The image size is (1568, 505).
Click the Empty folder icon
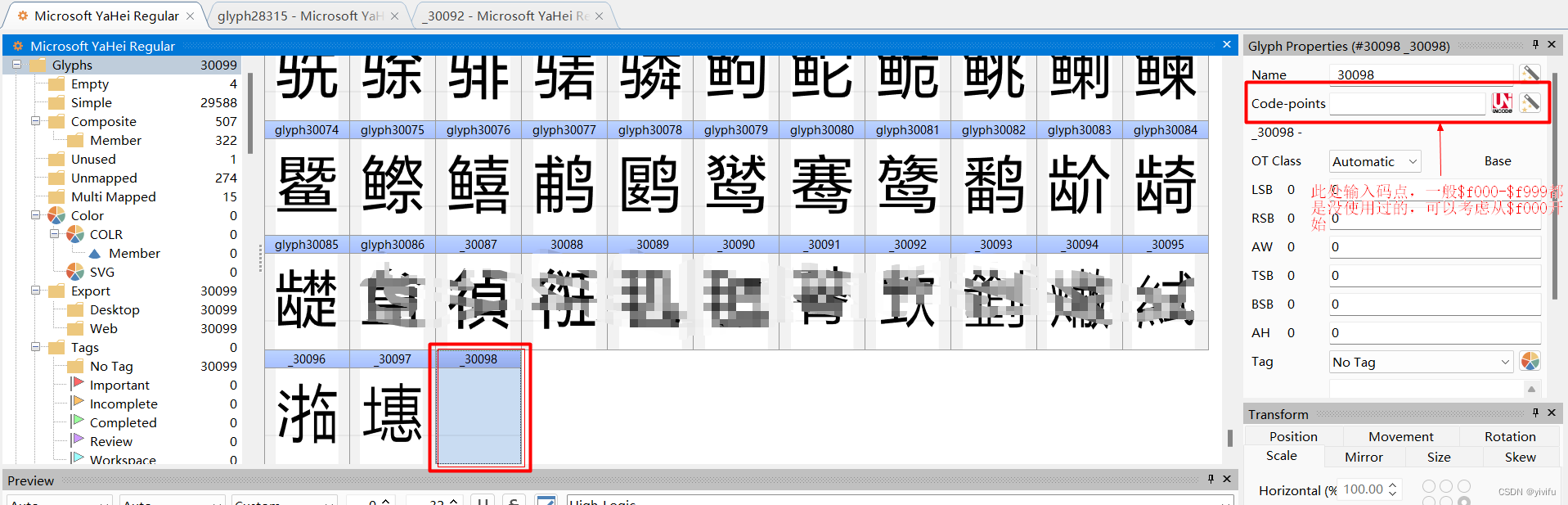point(56,83)
